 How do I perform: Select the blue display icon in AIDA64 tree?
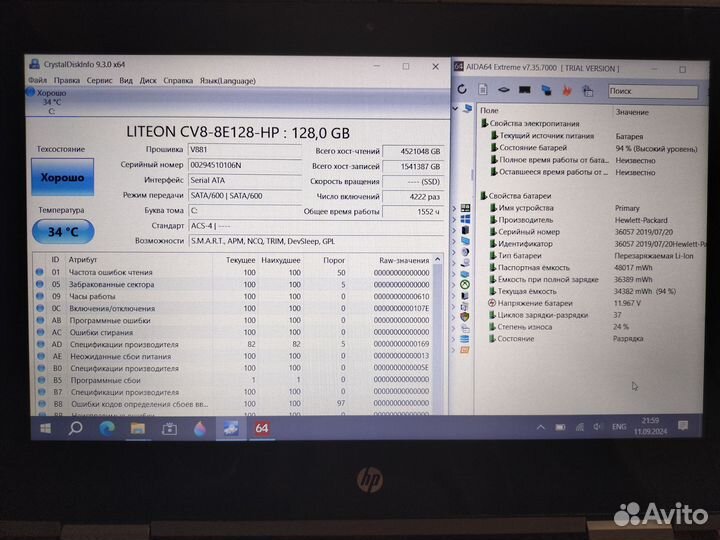pos(465,241)
